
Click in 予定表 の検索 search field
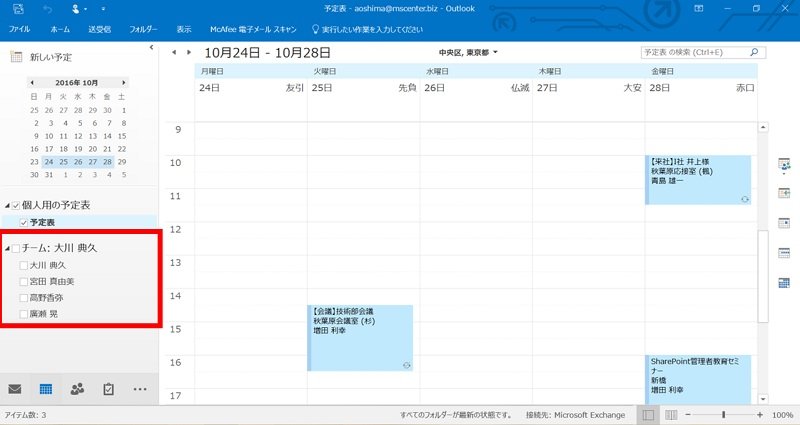(694, 52)
